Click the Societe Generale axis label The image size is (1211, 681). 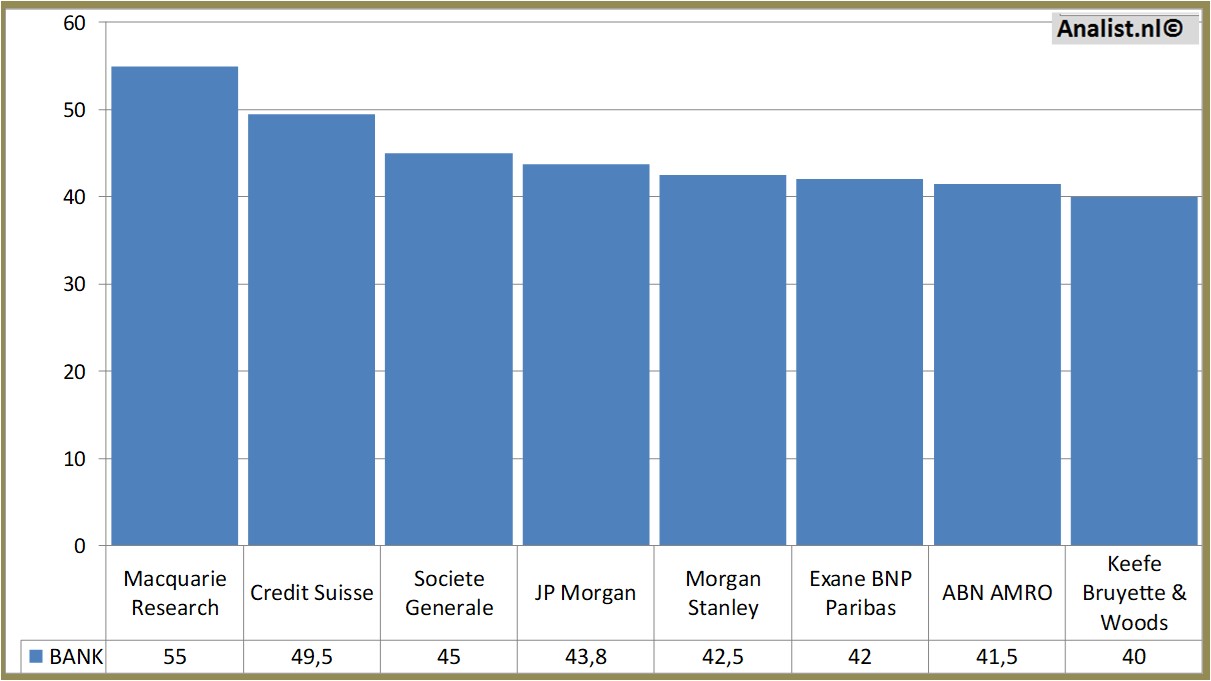point(449,593)
